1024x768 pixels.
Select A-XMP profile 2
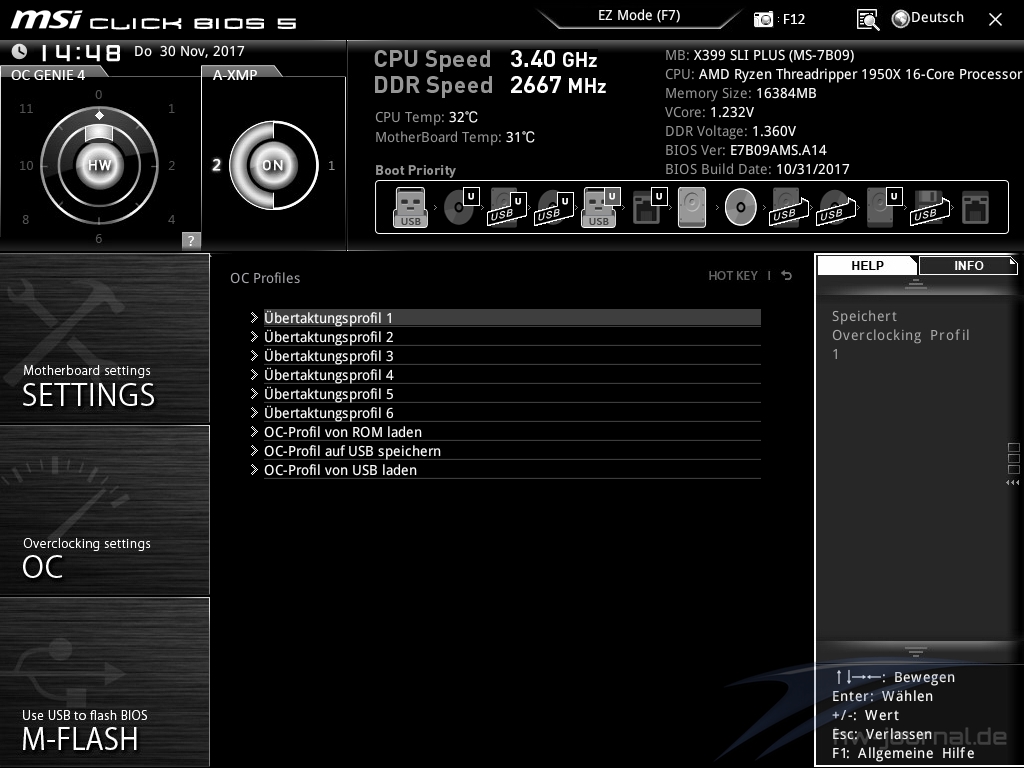click(216, 165)
